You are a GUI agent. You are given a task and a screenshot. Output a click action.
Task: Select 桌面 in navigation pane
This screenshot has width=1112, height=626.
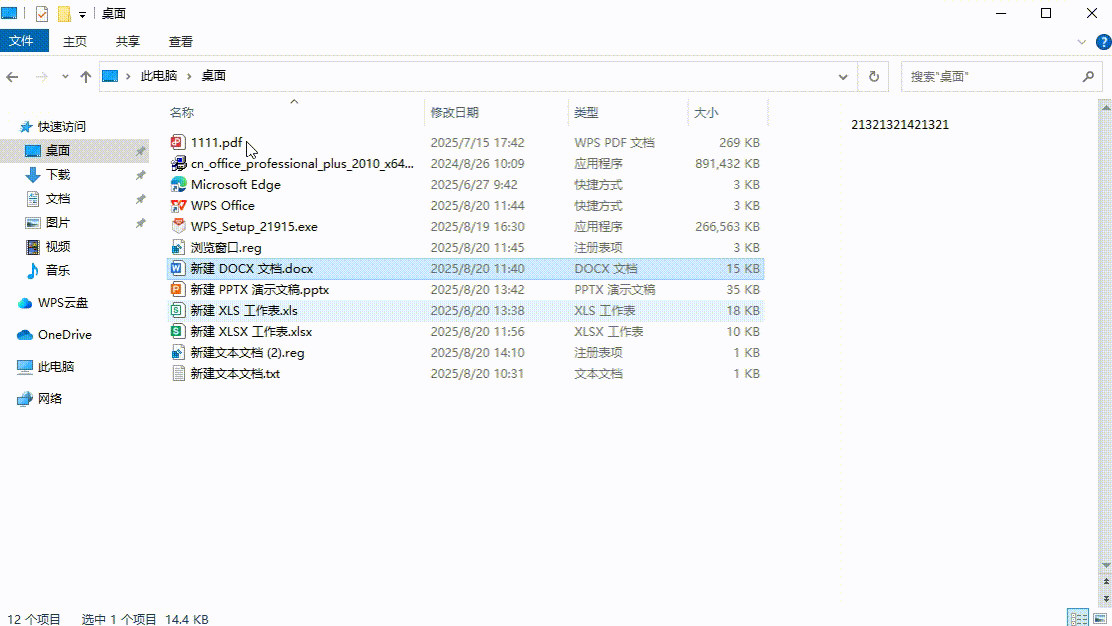click(57, 150)
